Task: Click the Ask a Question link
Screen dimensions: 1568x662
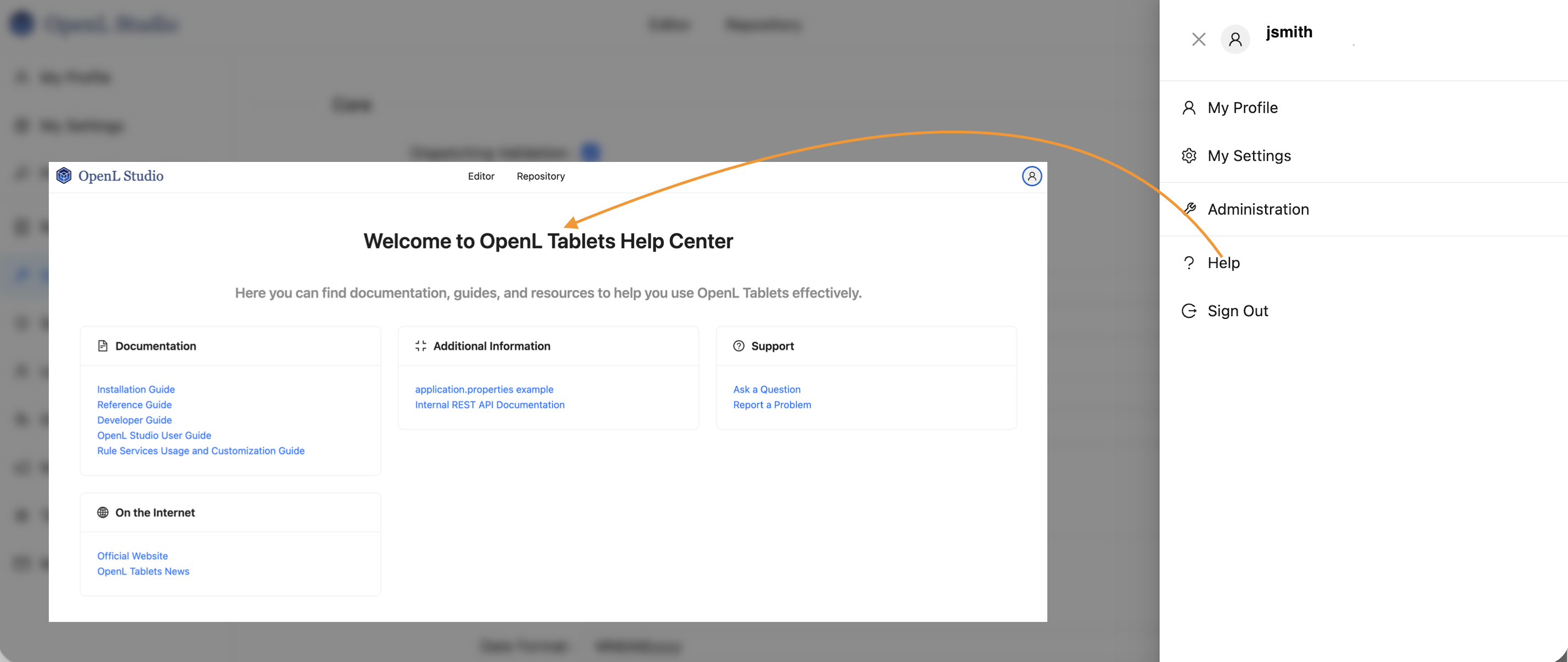Action: 766,389
